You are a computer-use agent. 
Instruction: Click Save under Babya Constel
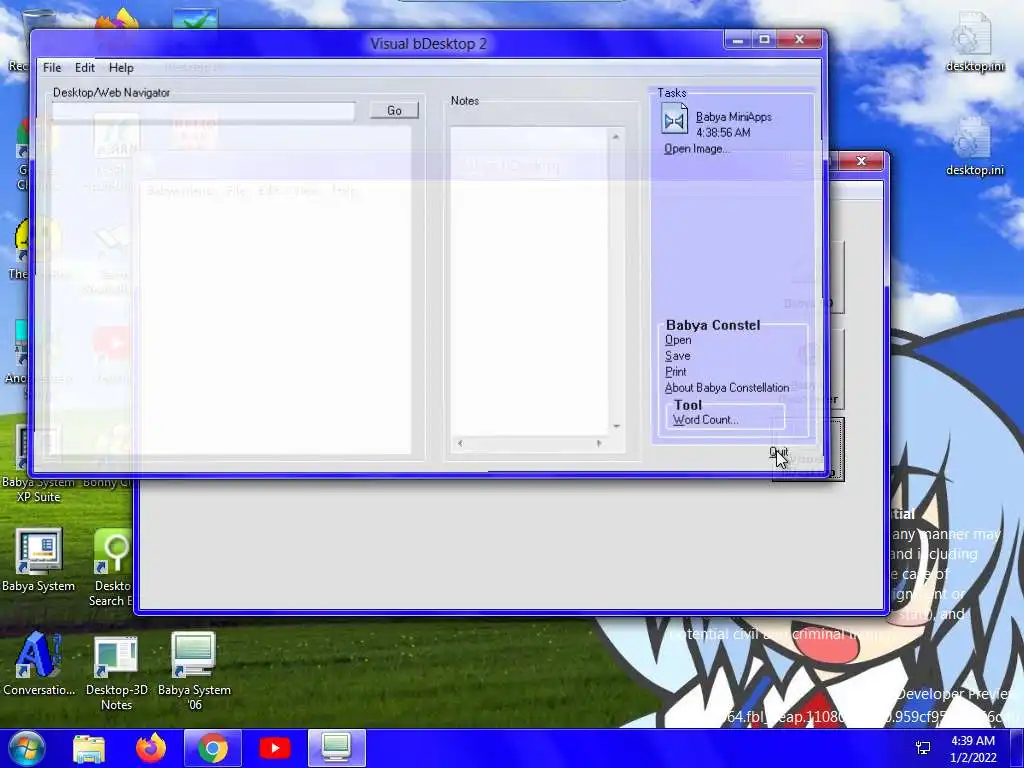click(677, 356)
